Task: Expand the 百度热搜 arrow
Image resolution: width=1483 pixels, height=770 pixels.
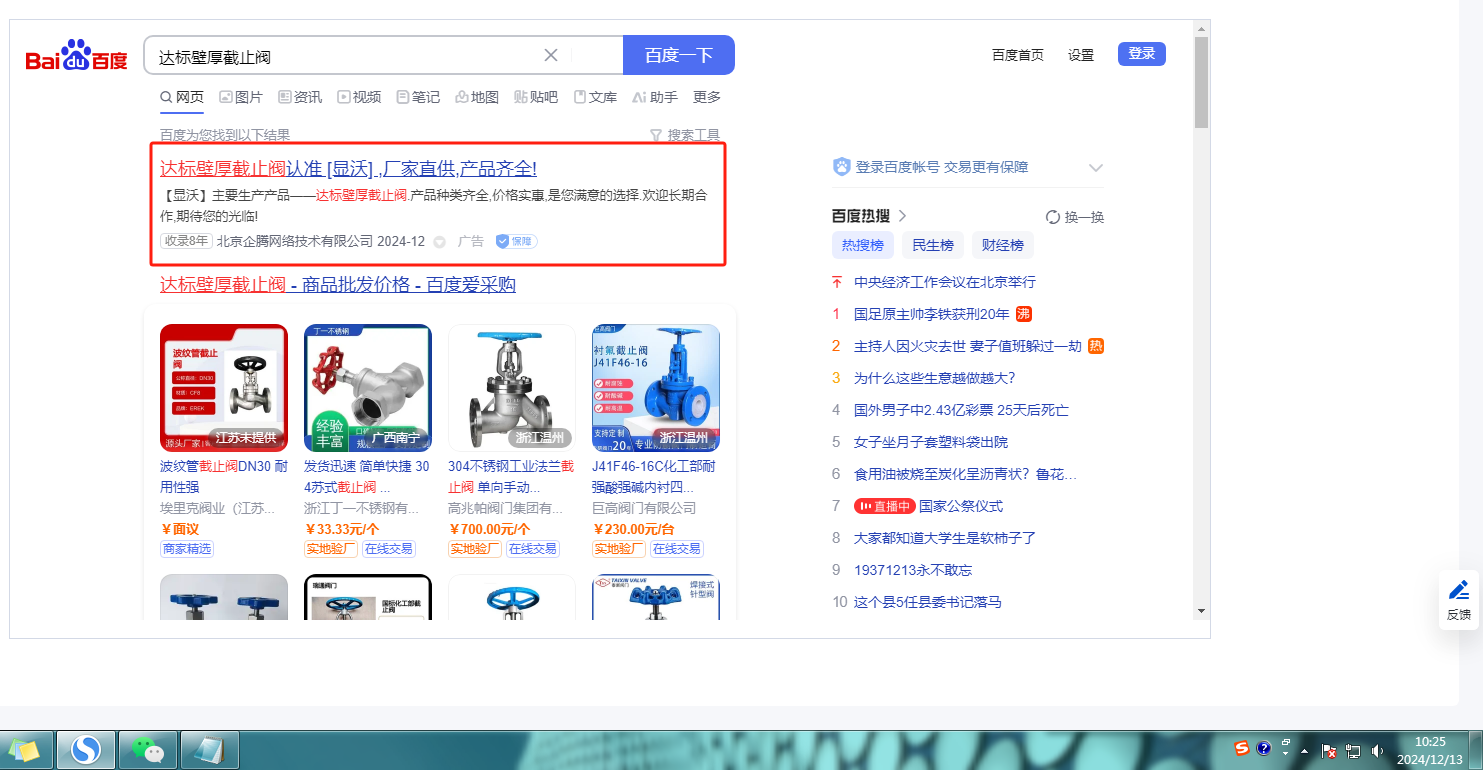Action: point(902,216)
